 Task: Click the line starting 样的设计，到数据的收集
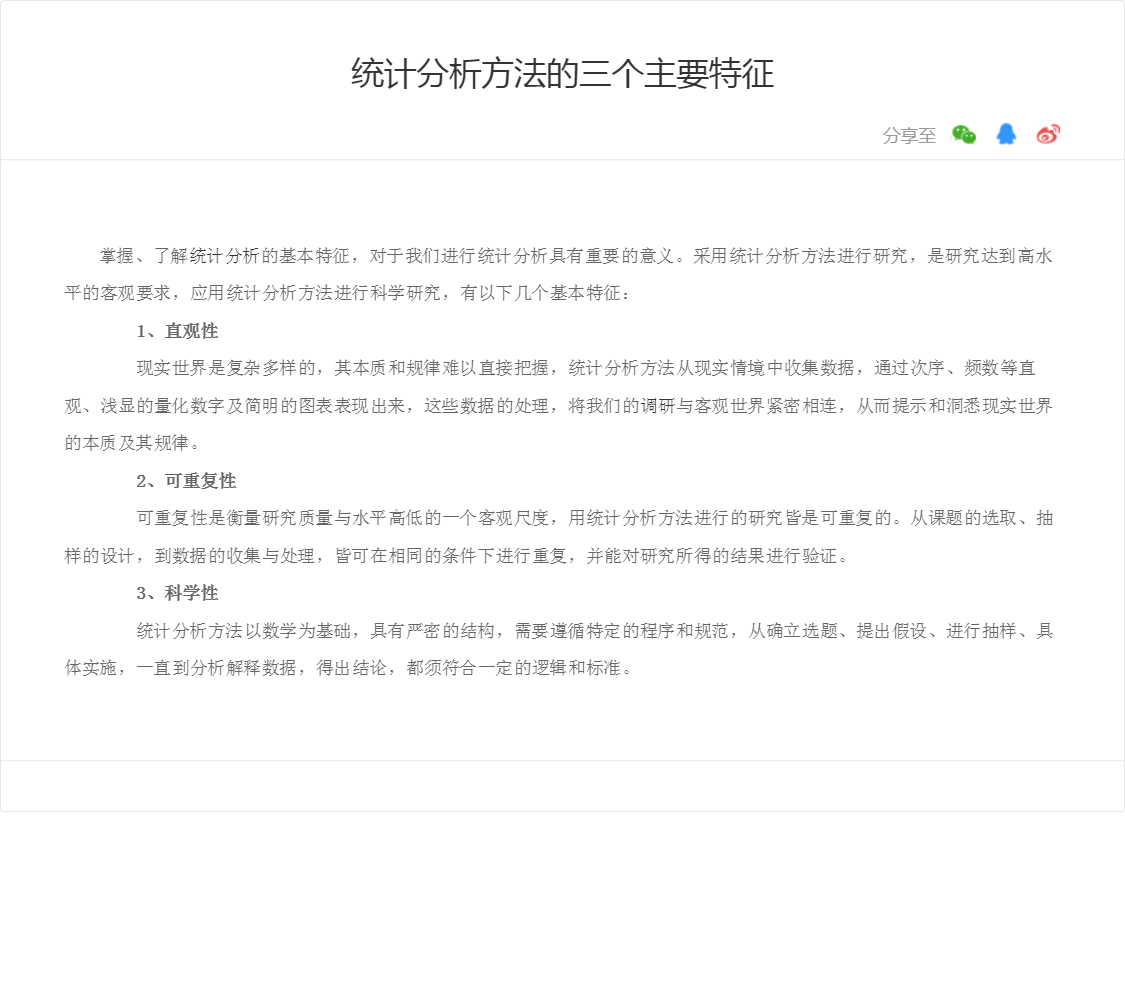coord(457,556)
